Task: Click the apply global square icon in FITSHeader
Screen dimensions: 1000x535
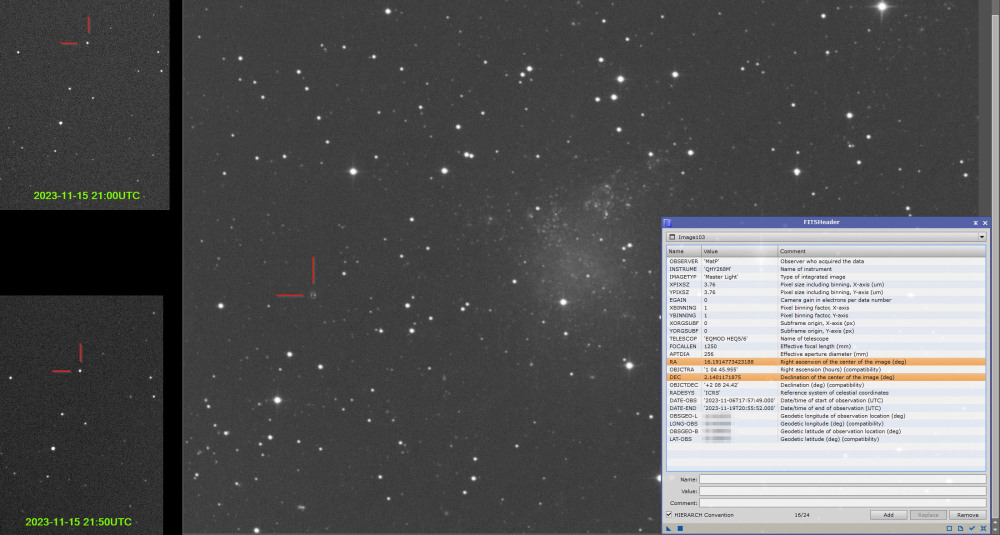Action: pyautogui.click(x=680, y=529)
